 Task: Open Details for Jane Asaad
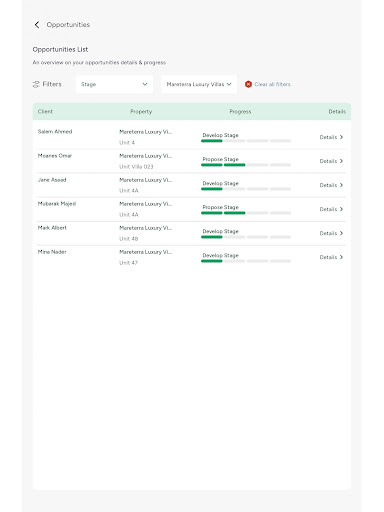pos(331,185)
